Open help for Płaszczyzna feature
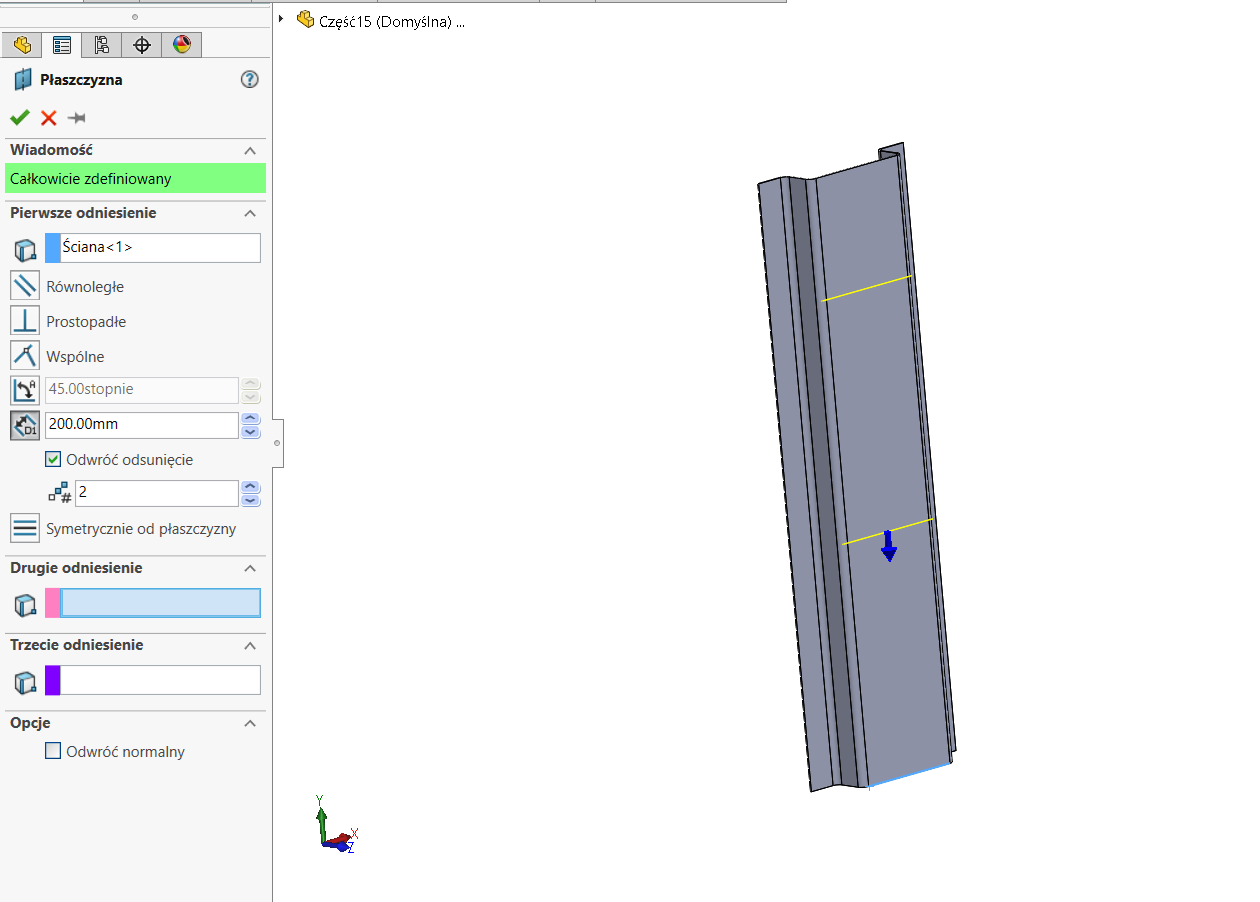1260x902 pixels. [x=250, y=80]
